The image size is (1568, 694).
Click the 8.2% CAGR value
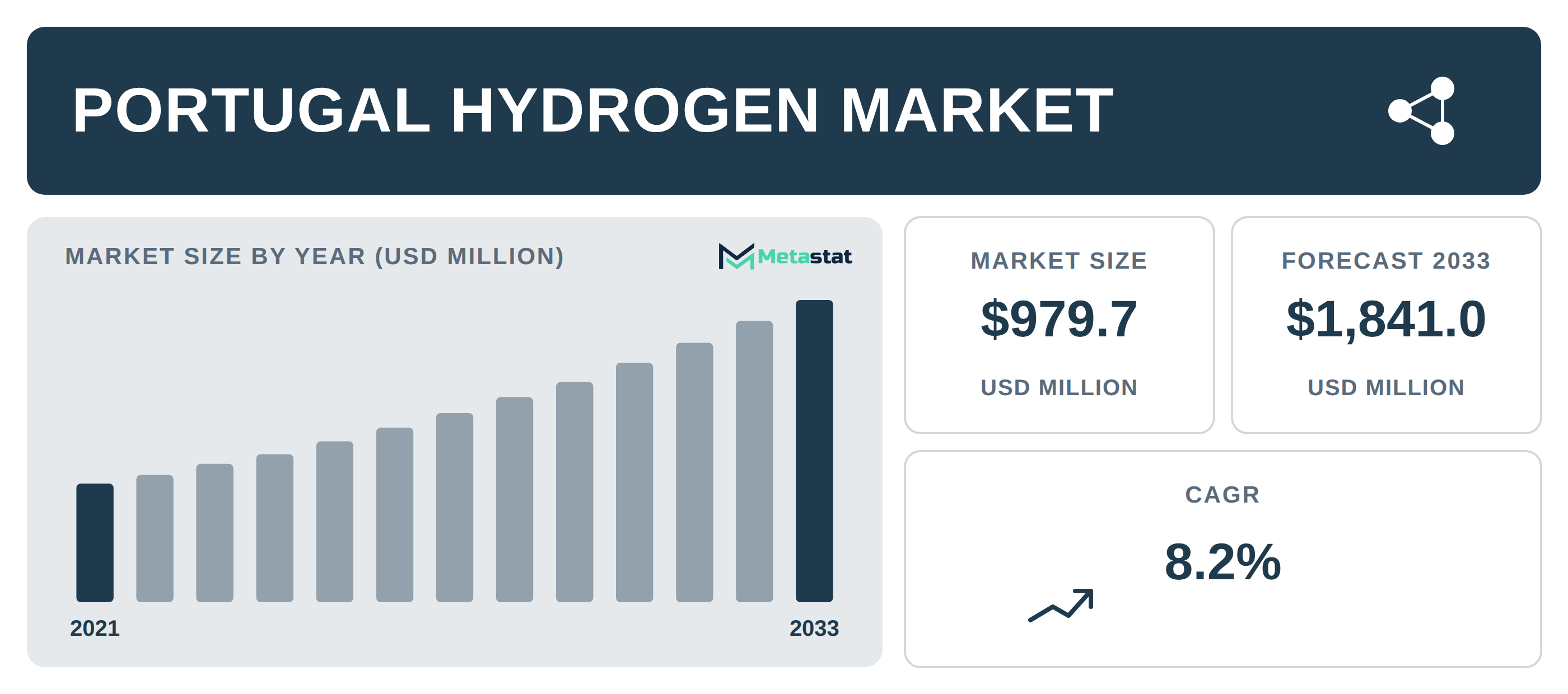1223,562
